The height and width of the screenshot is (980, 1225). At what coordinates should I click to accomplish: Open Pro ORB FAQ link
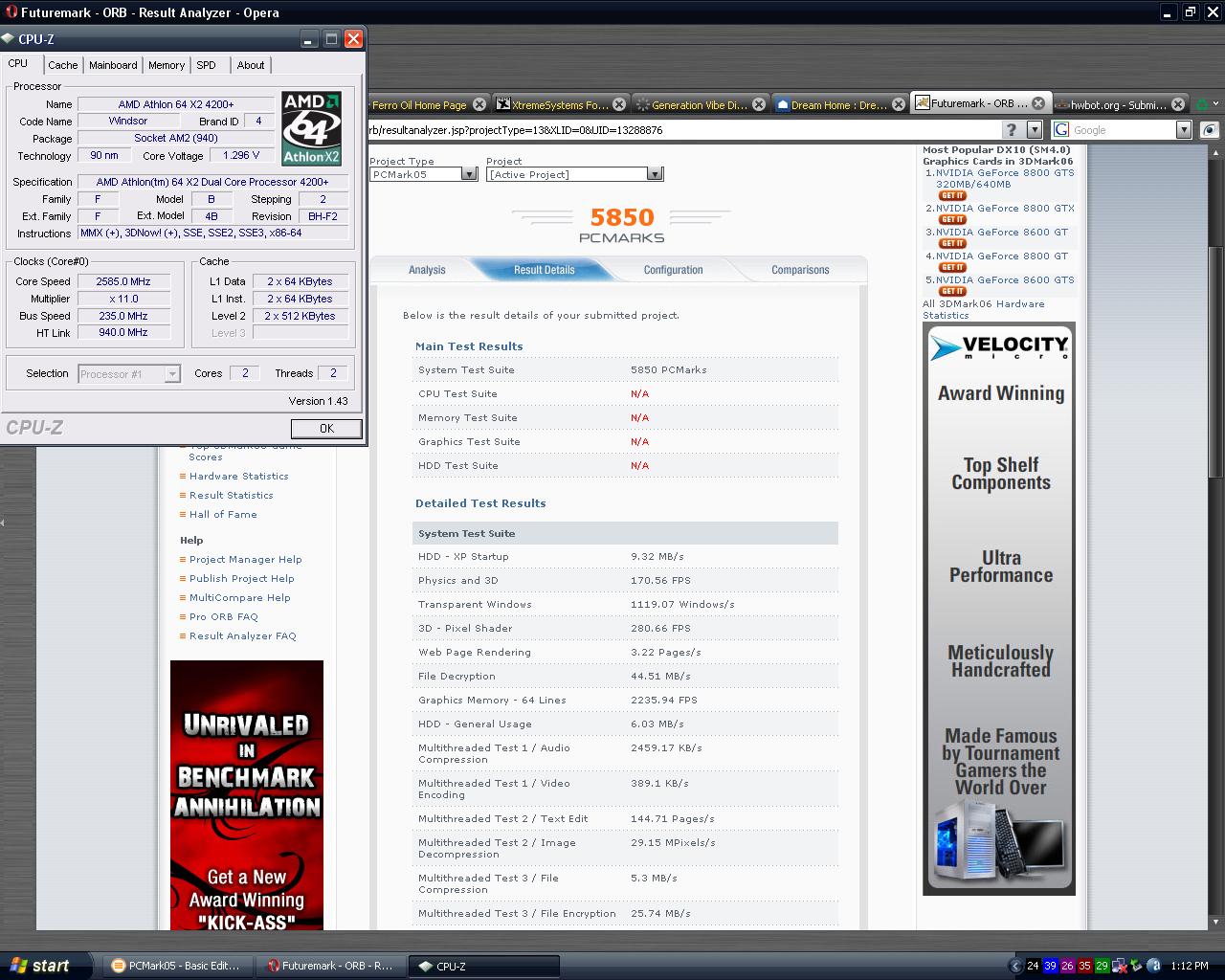pos(223,616)
